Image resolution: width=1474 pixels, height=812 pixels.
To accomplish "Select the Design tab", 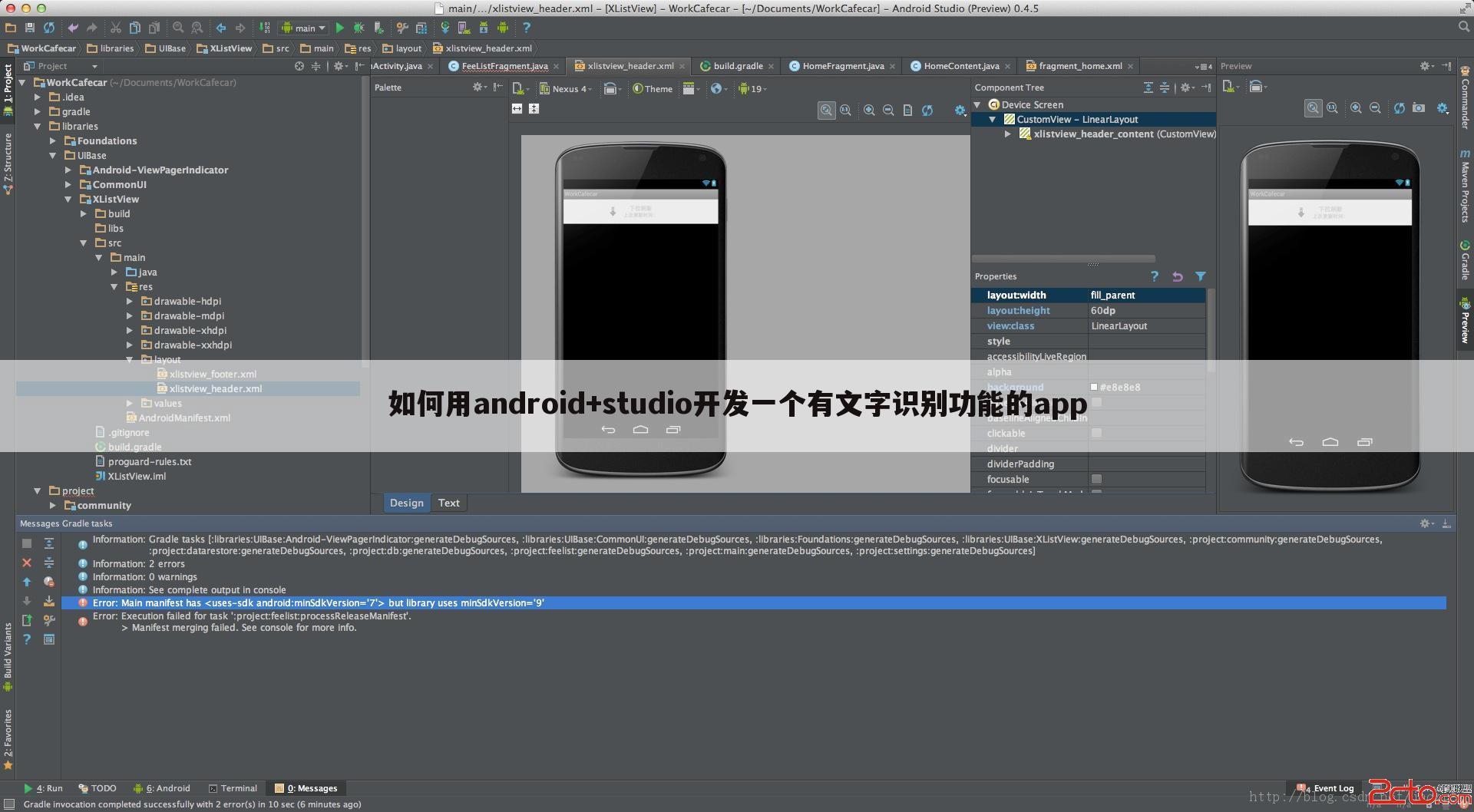I will [406, 503].
